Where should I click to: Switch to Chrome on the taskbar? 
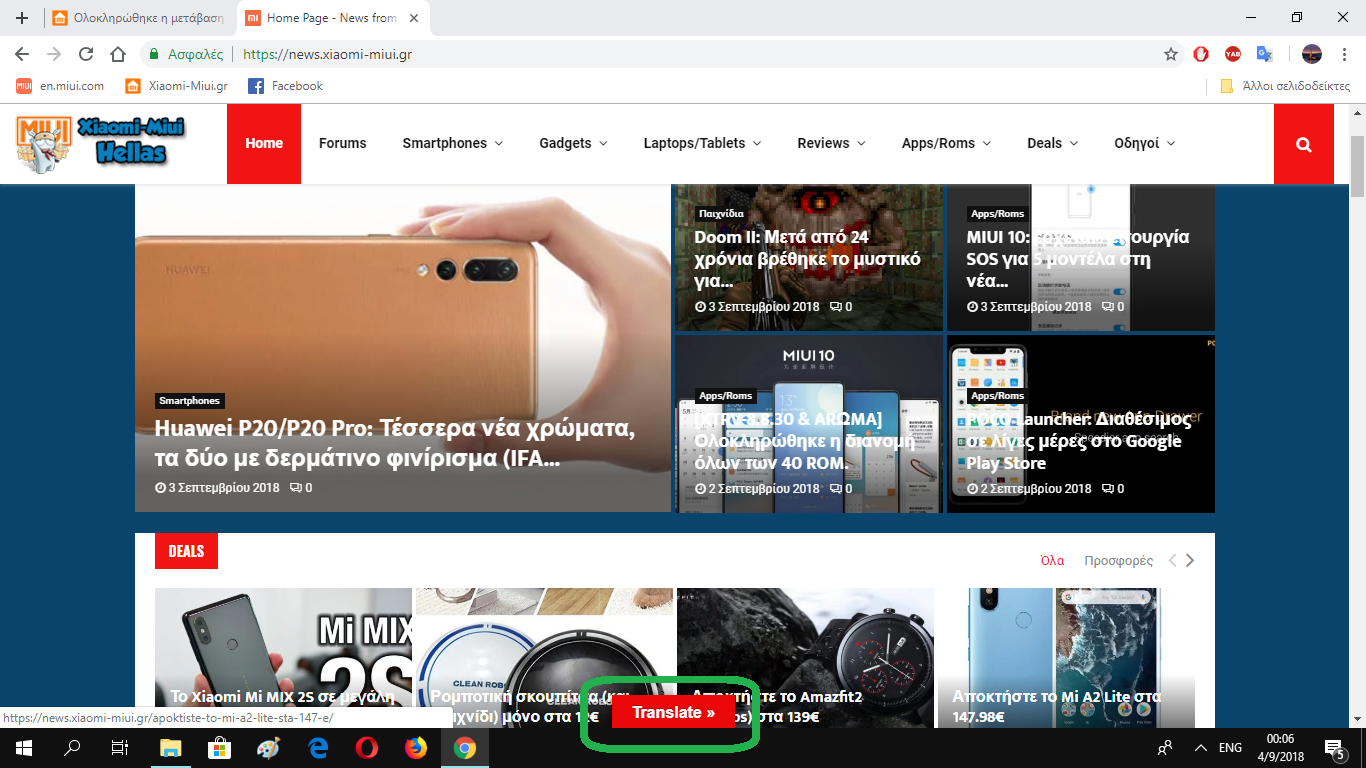click(465, 747)
